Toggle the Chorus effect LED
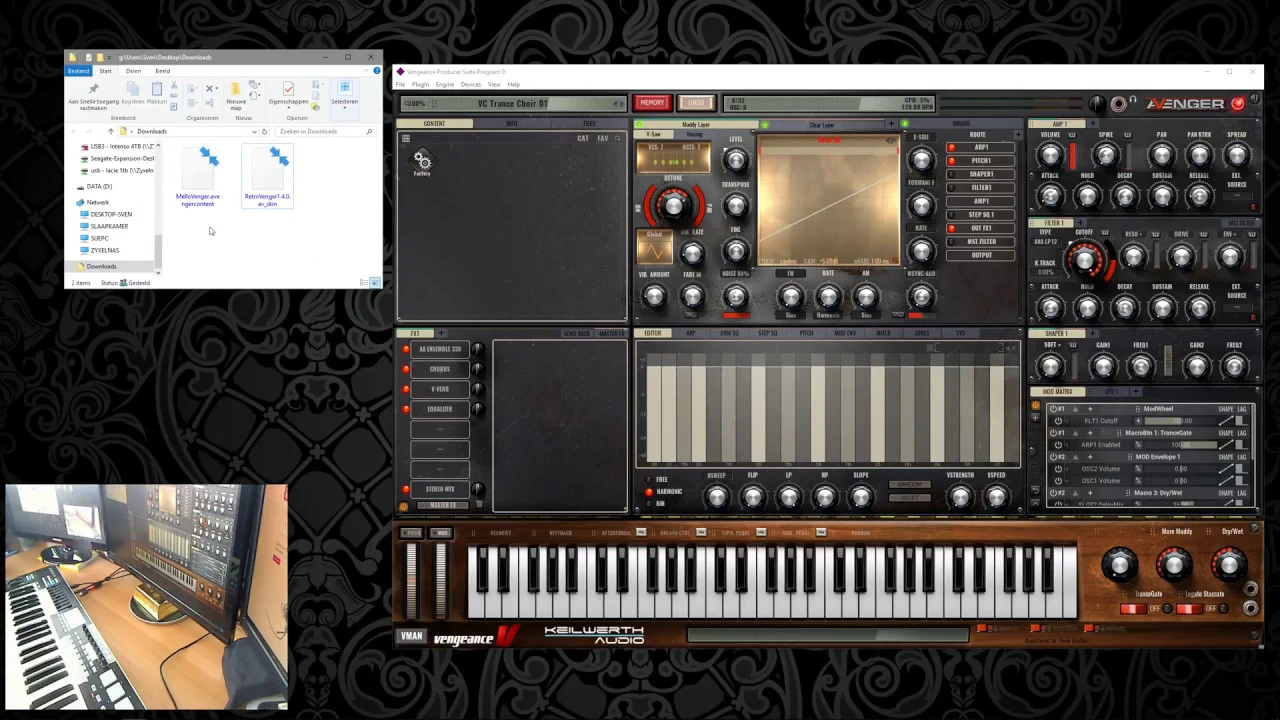The height and width of the screenshot is (720, 1280). (406, 369)
